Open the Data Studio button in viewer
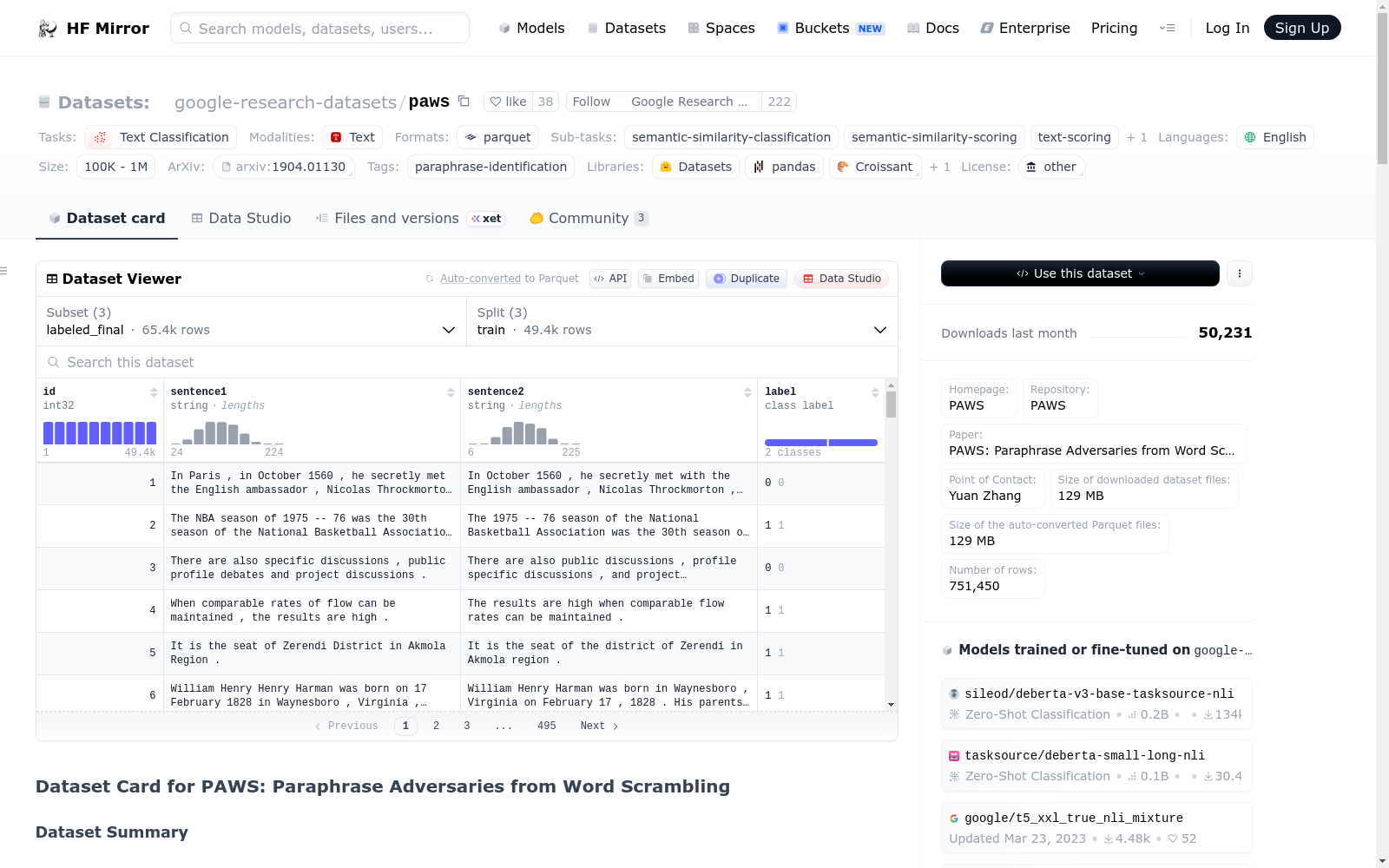Screen dimensions: 1389x868 pos(840,279)
